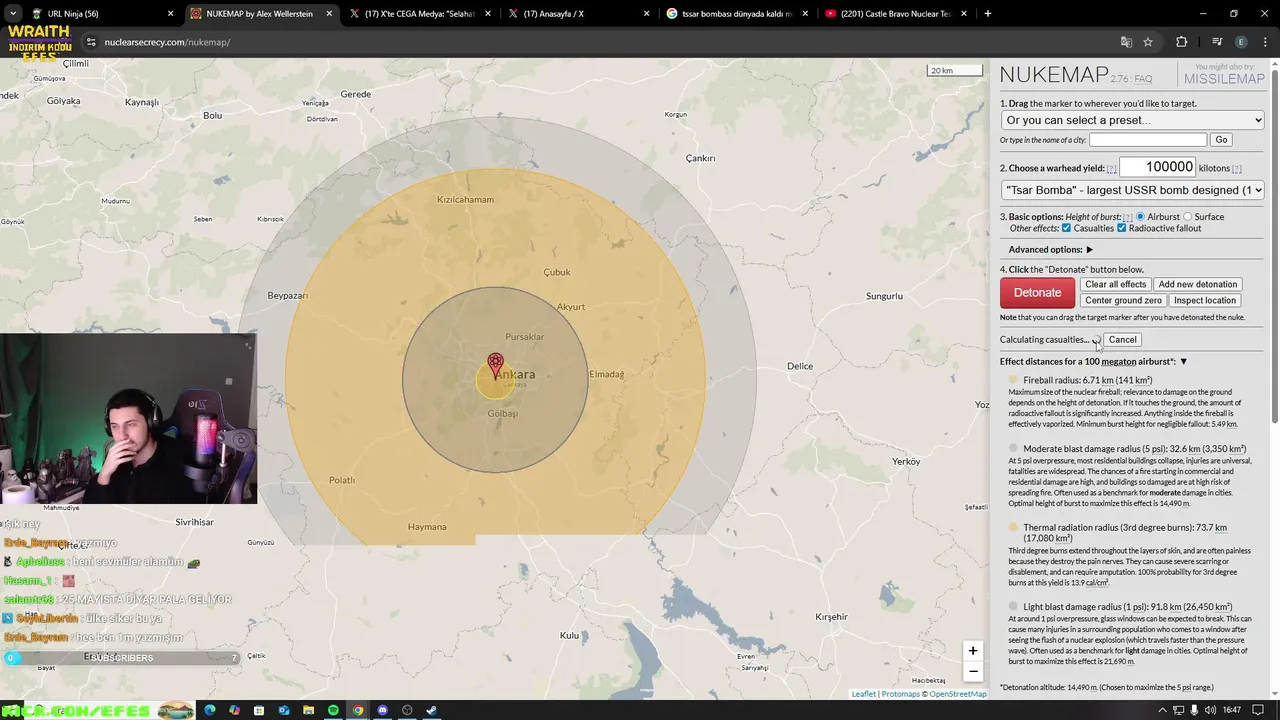Toggle the Casualties checkbox
The image size is (1280, 720).
point(1066,228)
